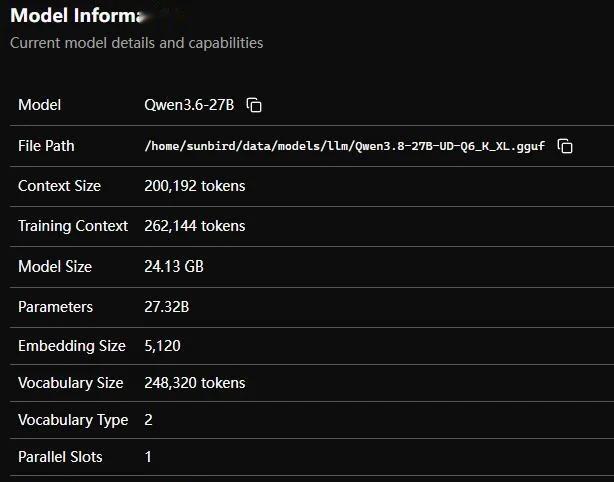The width and height of the screenshot is (614, 482).
Task: Click the 27.32B parameters value
Action: (166, 307)
